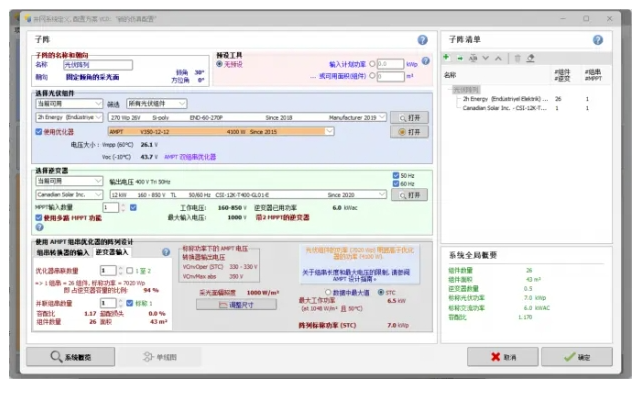Toggle 60 Hz checkbox

pyautogui.click(x=396, y=183)
